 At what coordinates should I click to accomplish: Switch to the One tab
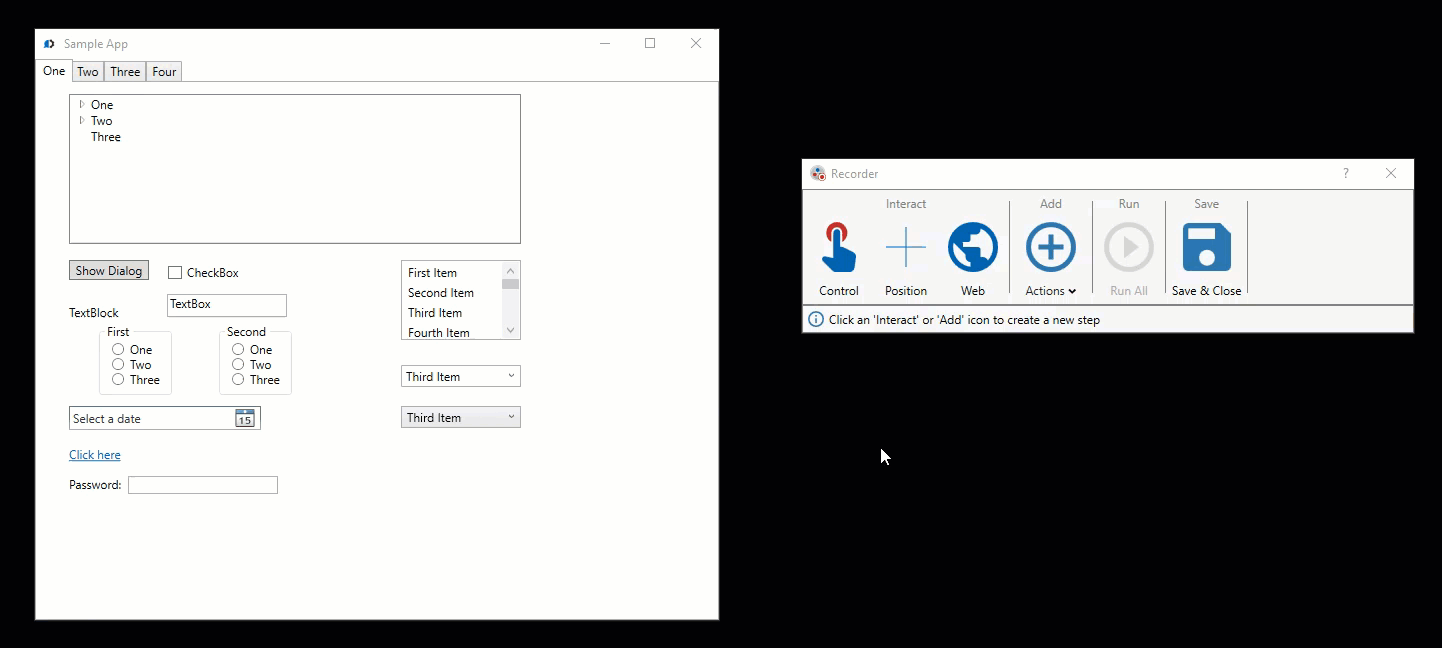point(54,71)
